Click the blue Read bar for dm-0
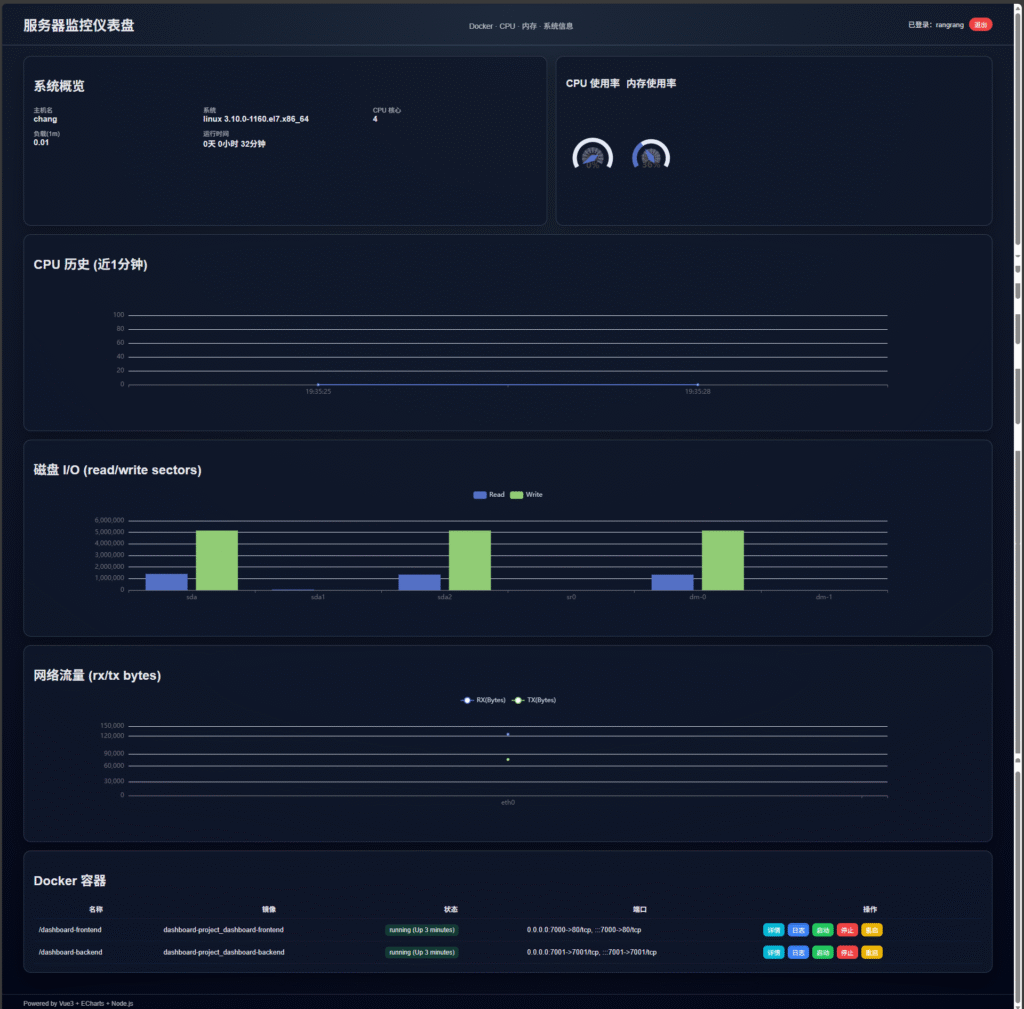 point(672,582)
